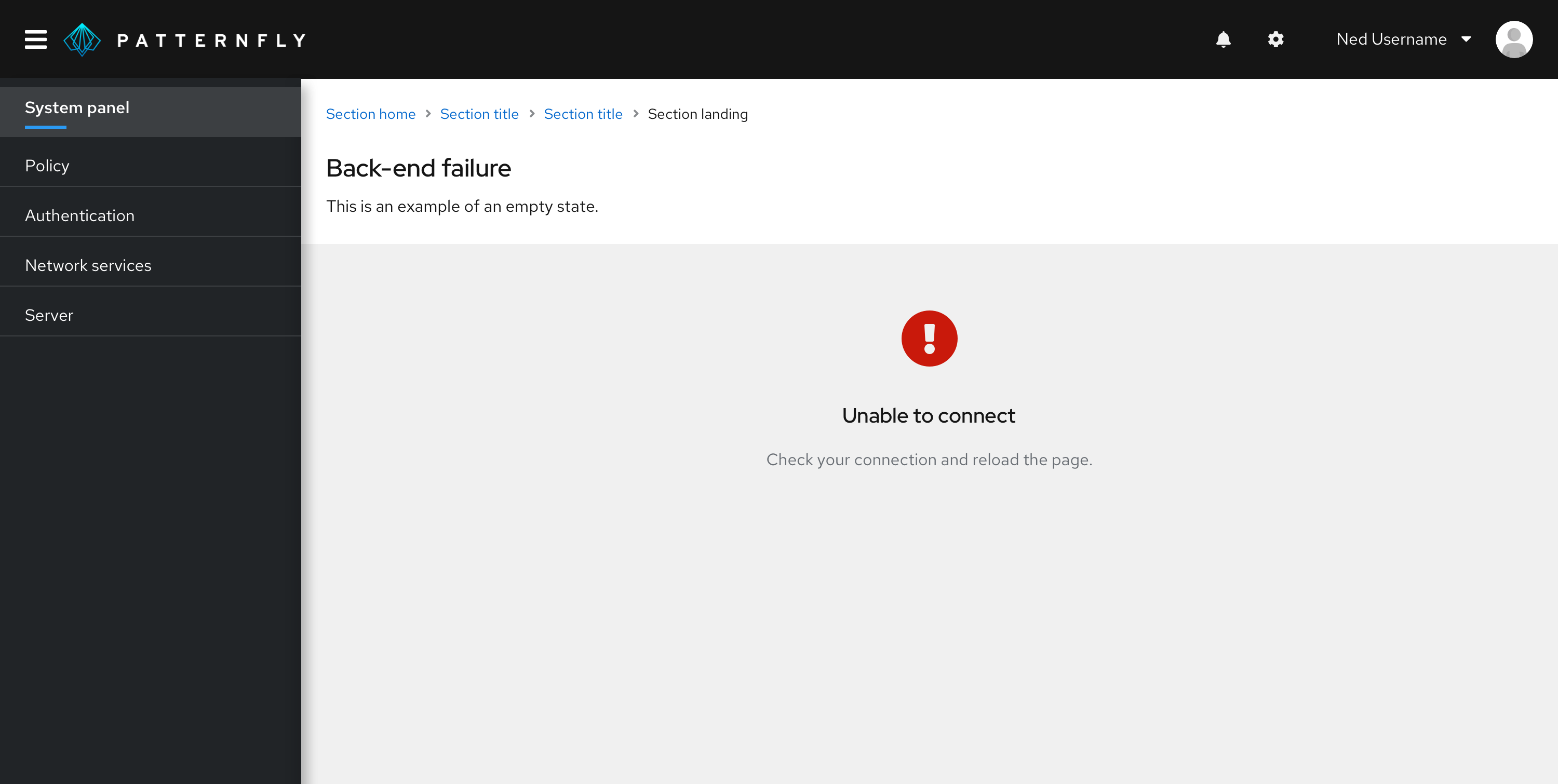Click the red error exclamation icon
This screenshot has height=784, width=1558.
929,338
